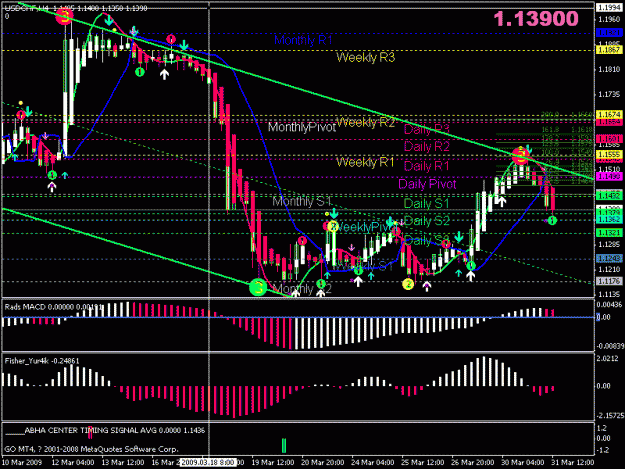Screen dimensions: 625x469
Task: Click the 24 Mar 04:00 time axis label
Action: pyautogui.click(x=373, y=463)
